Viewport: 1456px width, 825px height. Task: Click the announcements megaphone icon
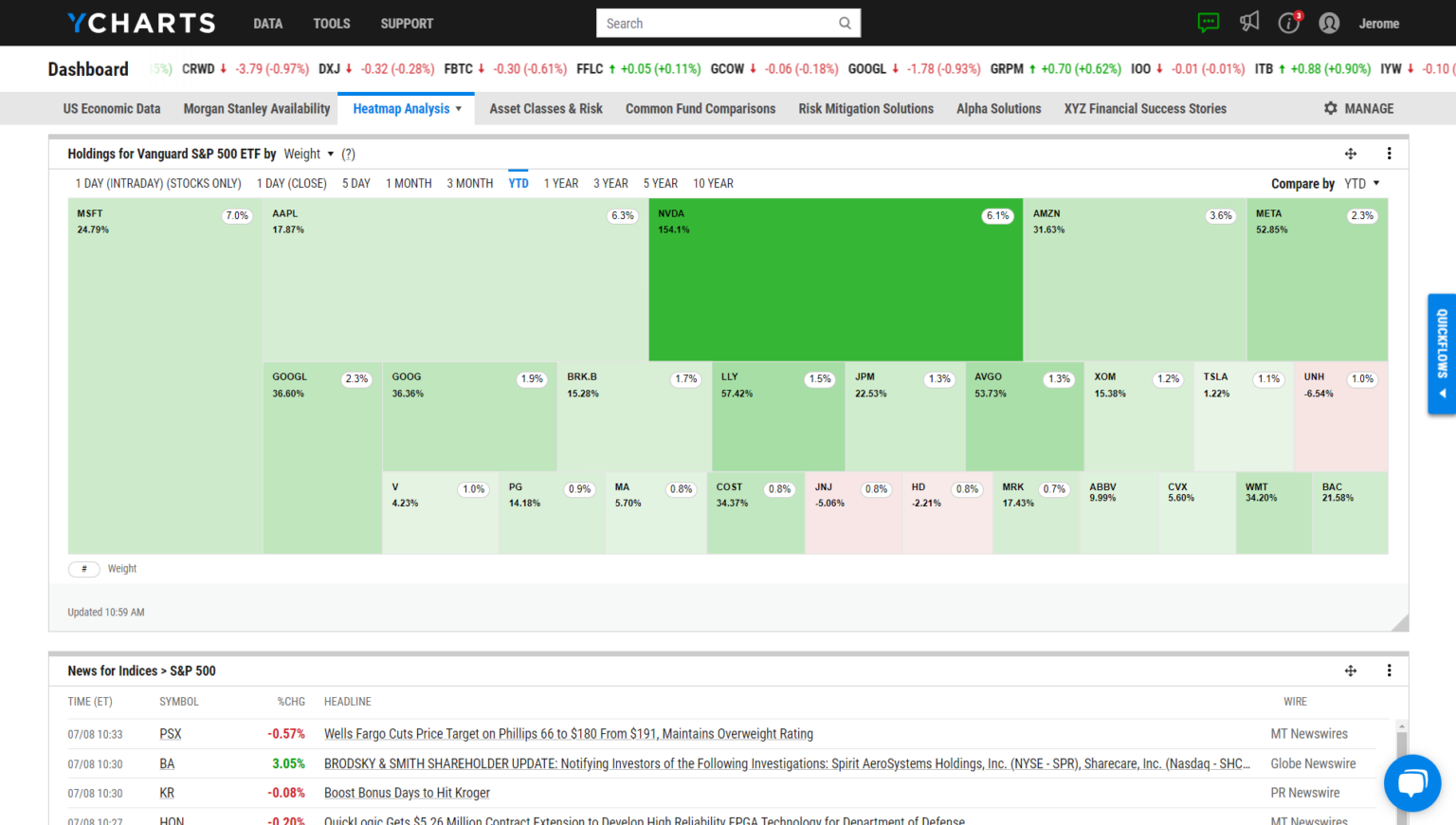click(x=1248, y=22)
